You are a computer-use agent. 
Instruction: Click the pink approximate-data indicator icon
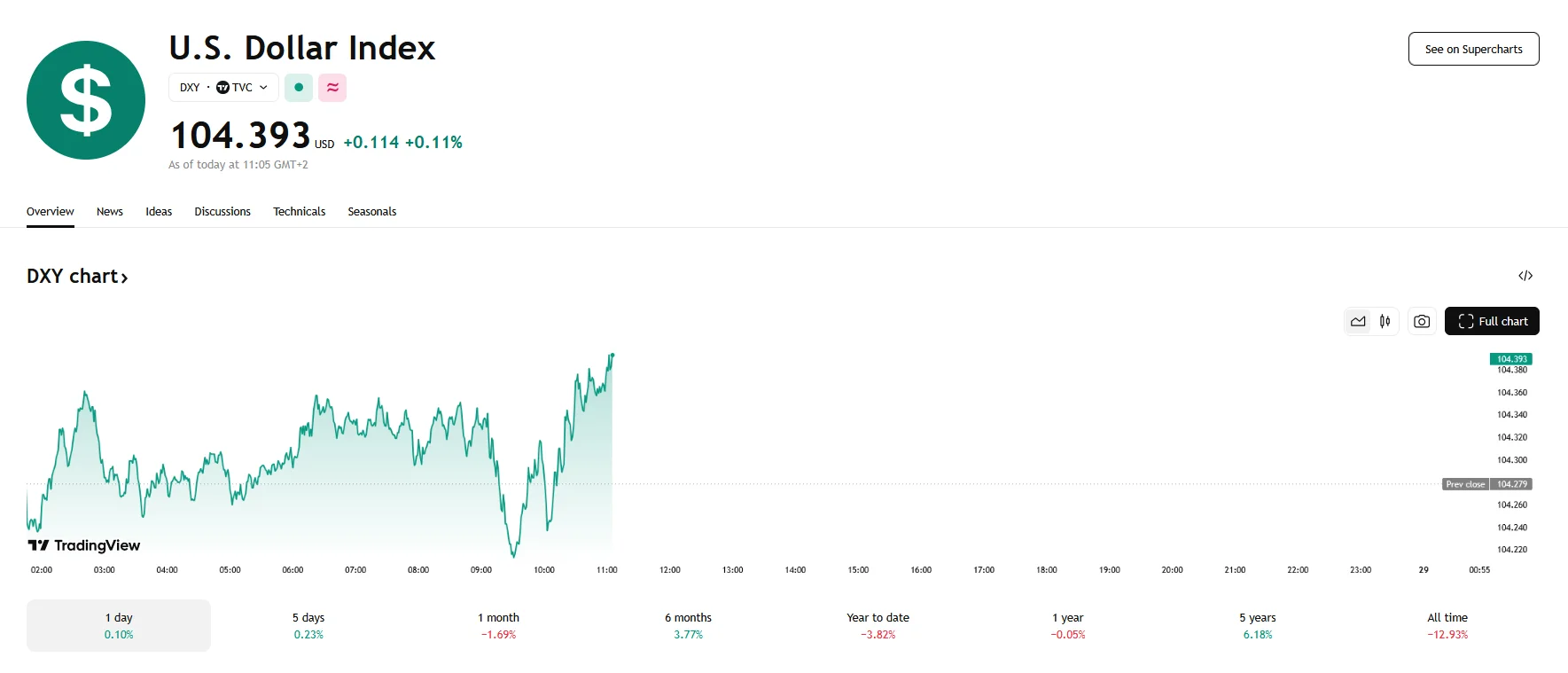332,87
